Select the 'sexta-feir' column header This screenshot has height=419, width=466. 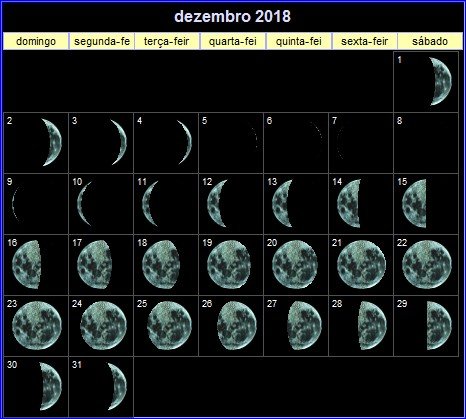365,41
